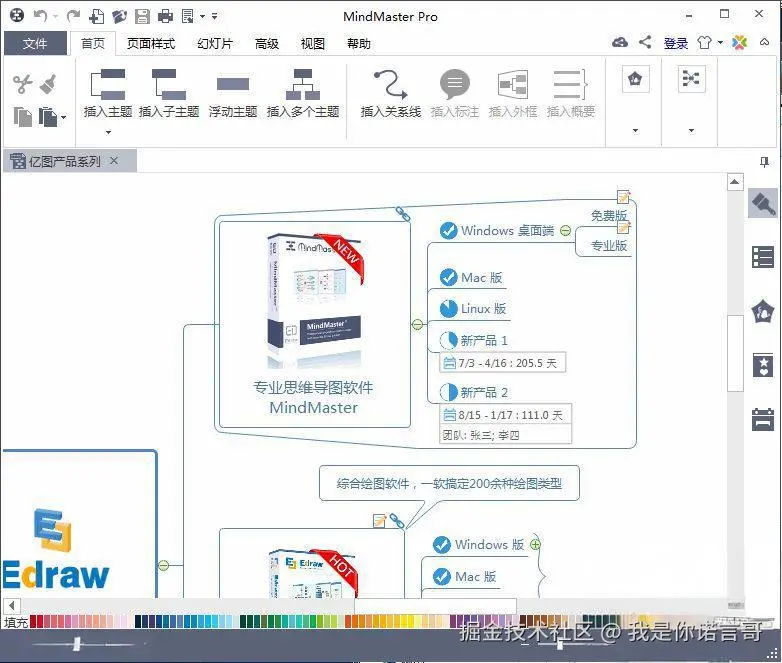Click 插入主题 insert topic button
782x663 pixels.
[108, 93]
